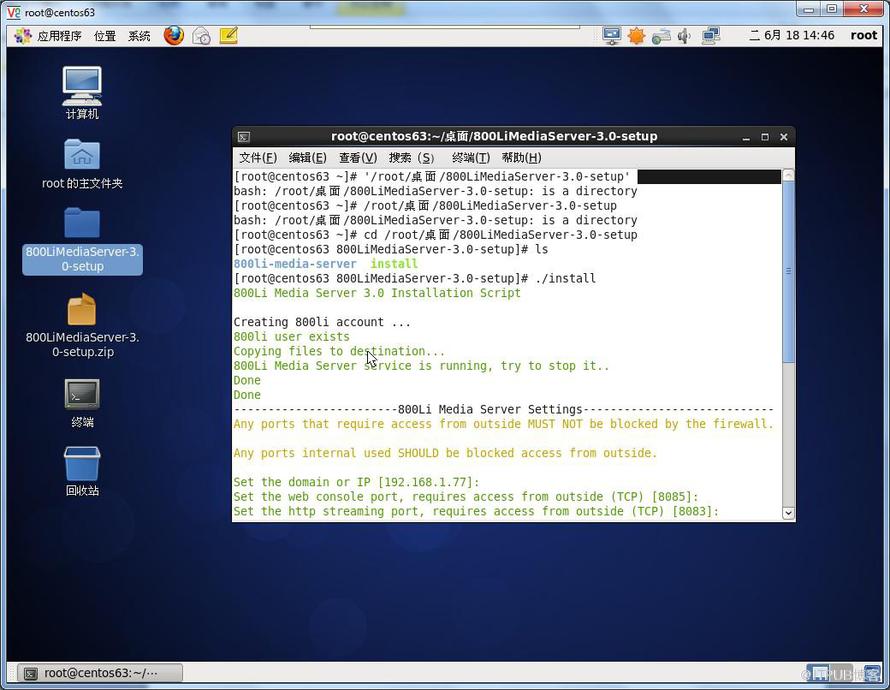Open terminal 文件(F) menu
This screenshot has height=690, width=890.
258,158
